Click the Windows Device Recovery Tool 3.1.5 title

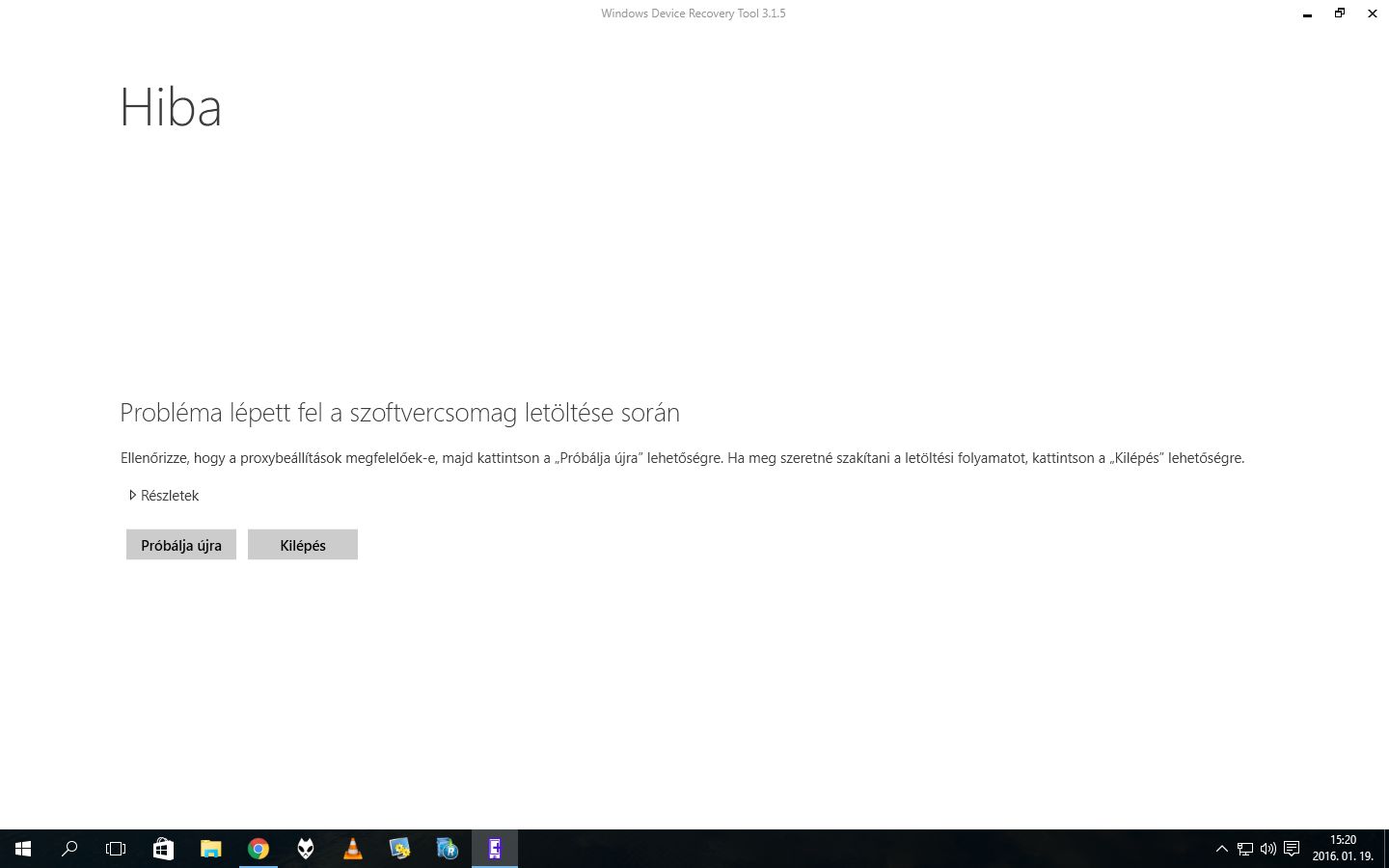pyautogui.click(x=694, y=14)
